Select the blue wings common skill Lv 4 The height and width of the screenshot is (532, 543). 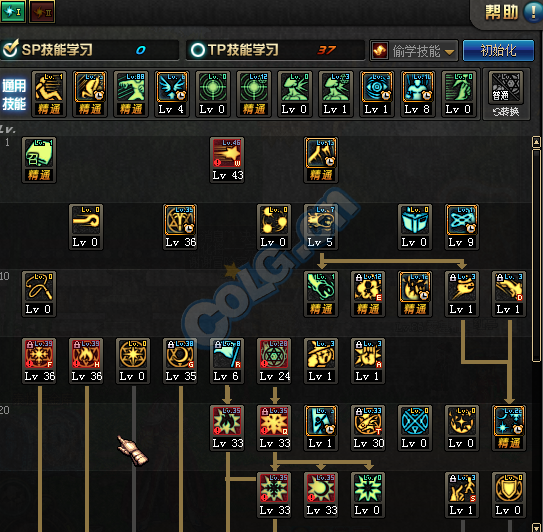172,94
